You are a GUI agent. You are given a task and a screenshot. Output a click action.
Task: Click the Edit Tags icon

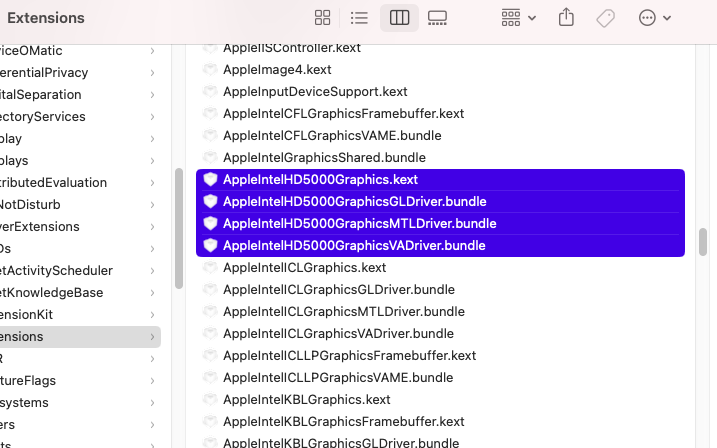pyautogui.click(x=604, y=18)
